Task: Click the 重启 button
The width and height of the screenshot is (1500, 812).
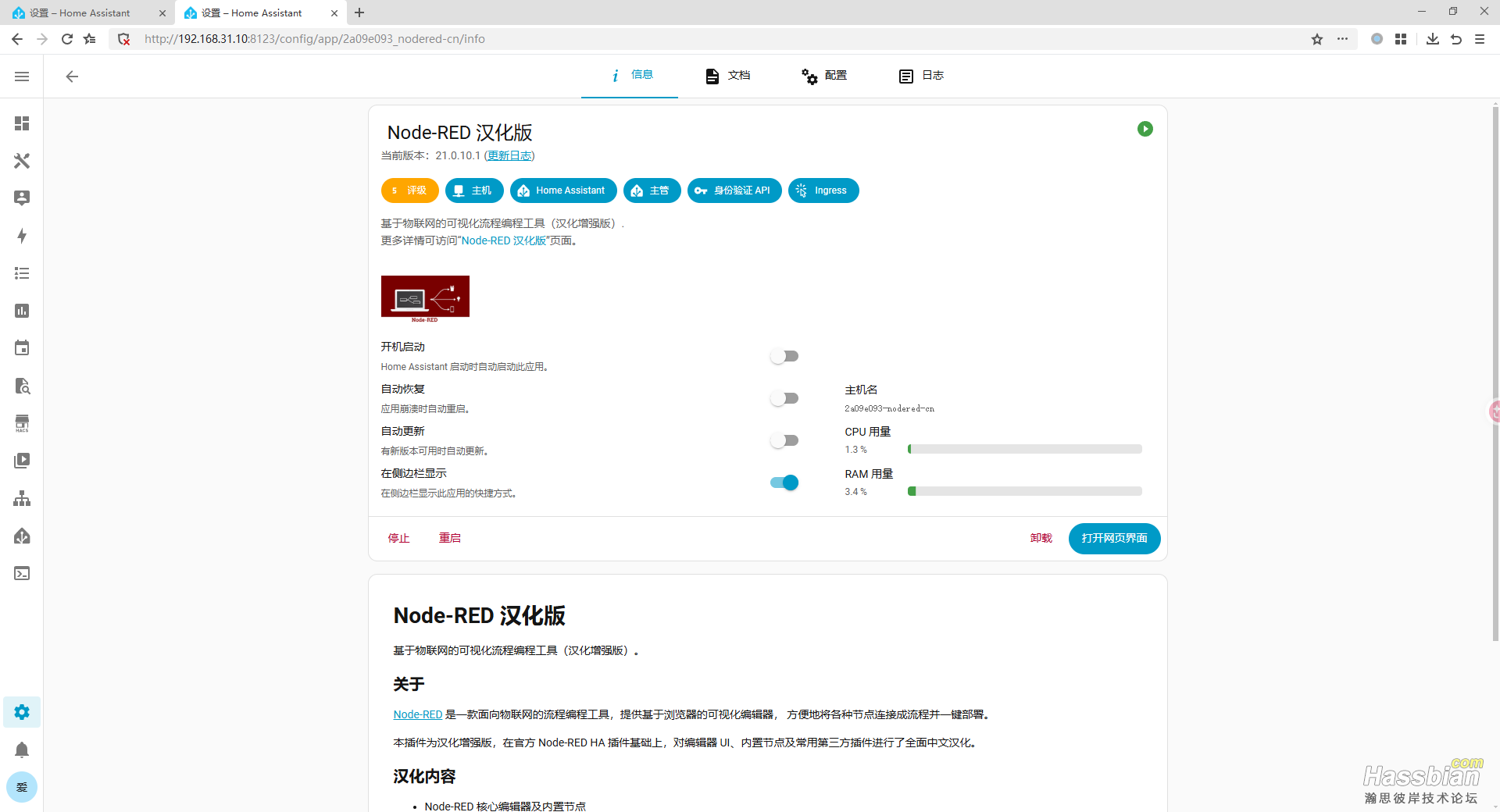Action: point(450,538)
